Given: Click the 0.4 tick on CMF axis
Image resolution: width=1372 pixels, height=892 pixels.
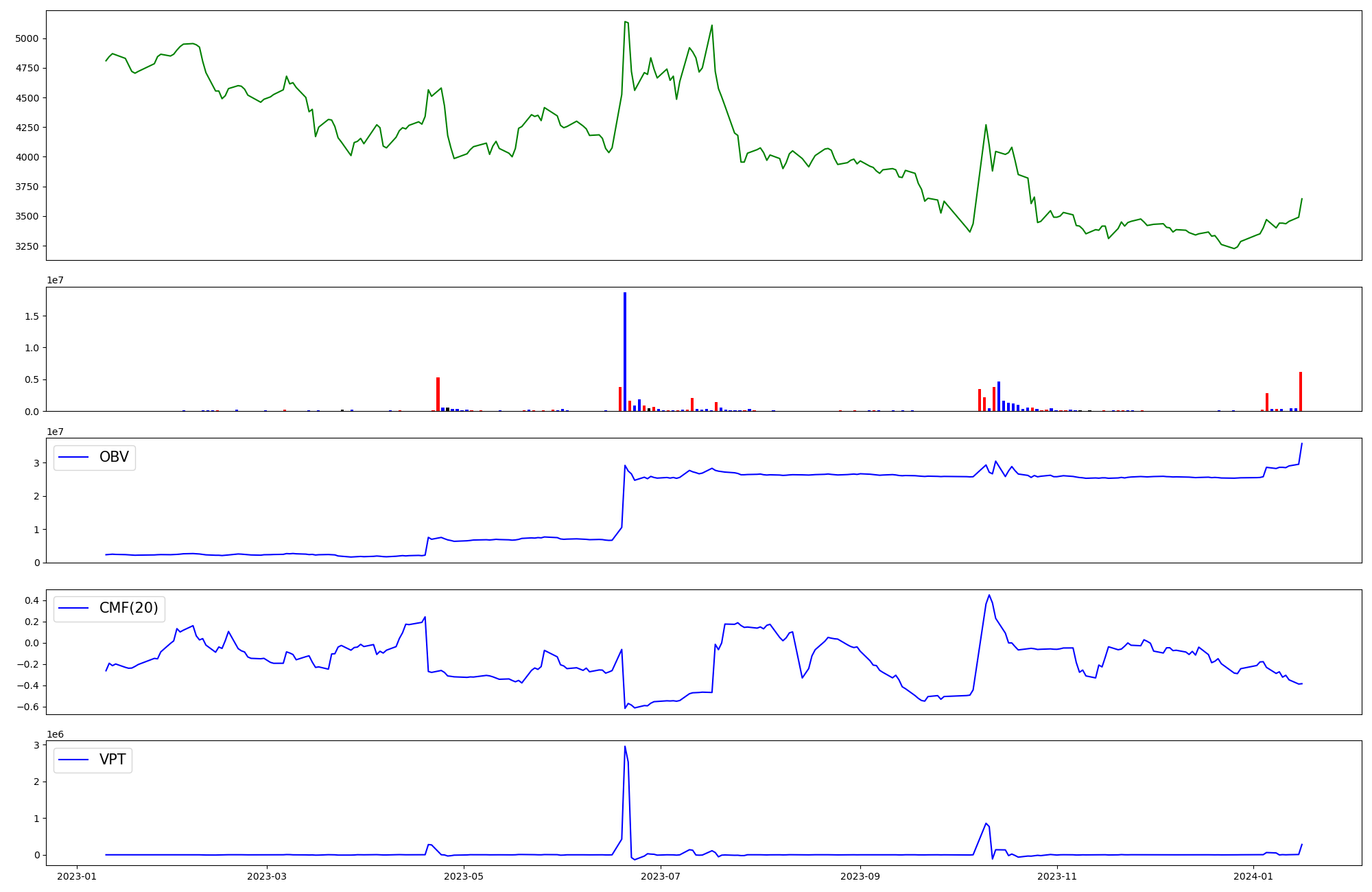Looking at the screenshot, I should pos(32,600).
